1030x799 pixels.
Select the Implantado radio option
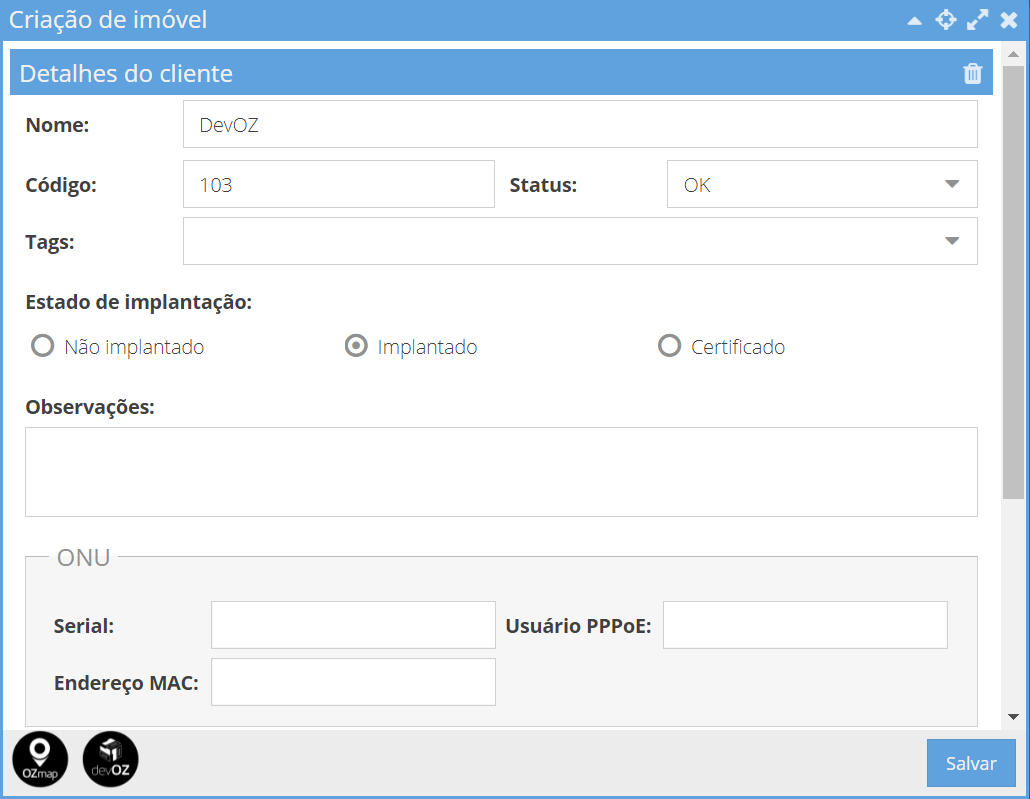pos(356,346)
